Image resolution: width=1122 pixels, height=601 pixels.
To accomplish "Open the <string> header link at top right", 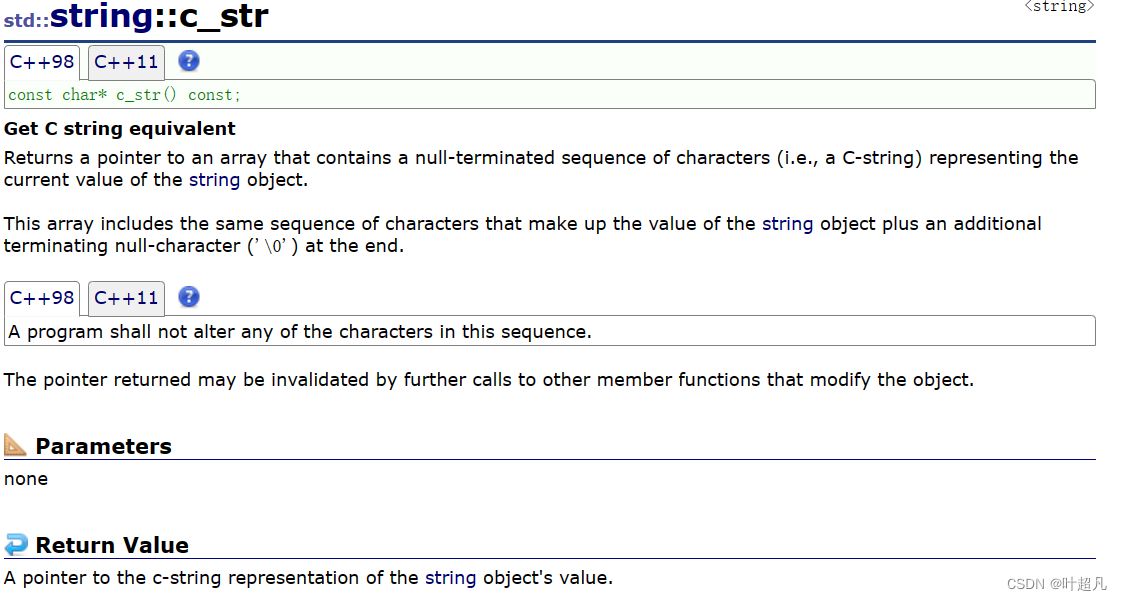I will (1059, 7).
